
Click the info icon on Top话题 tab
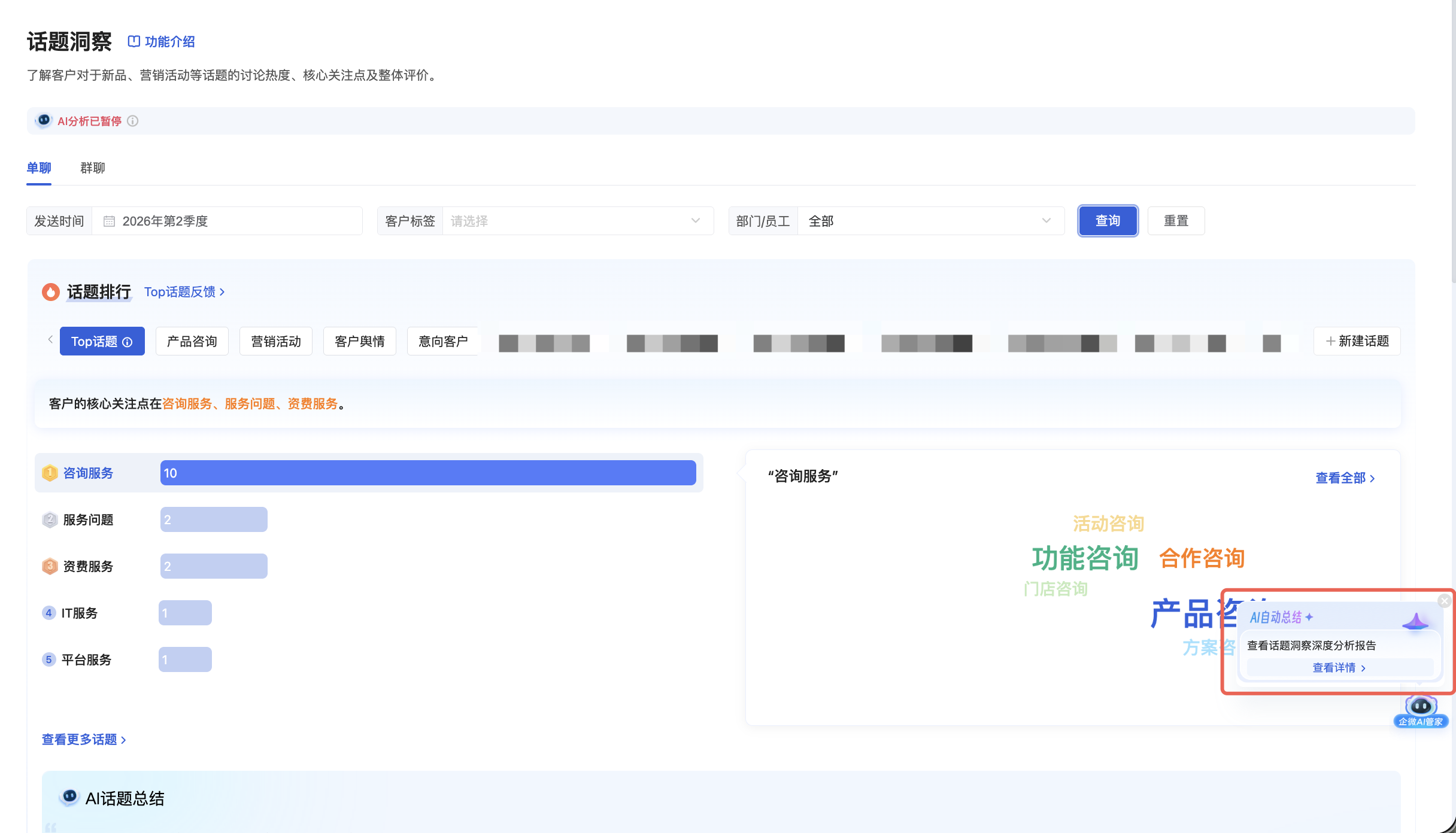128,342
